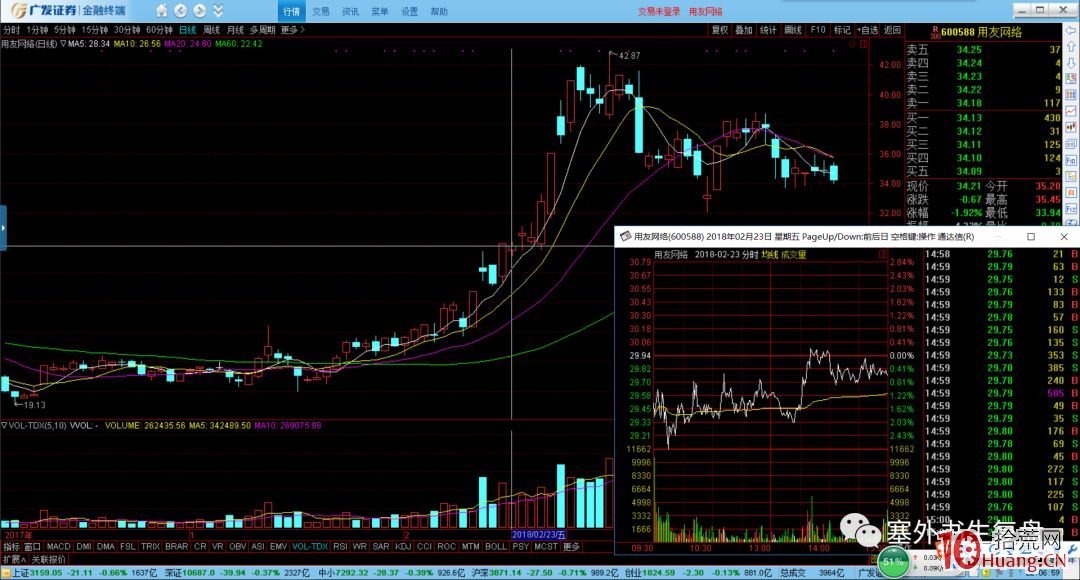Screen dimensions: 1080x580
Task: Expand the 扩展 panel
Action: coord(14,559)
